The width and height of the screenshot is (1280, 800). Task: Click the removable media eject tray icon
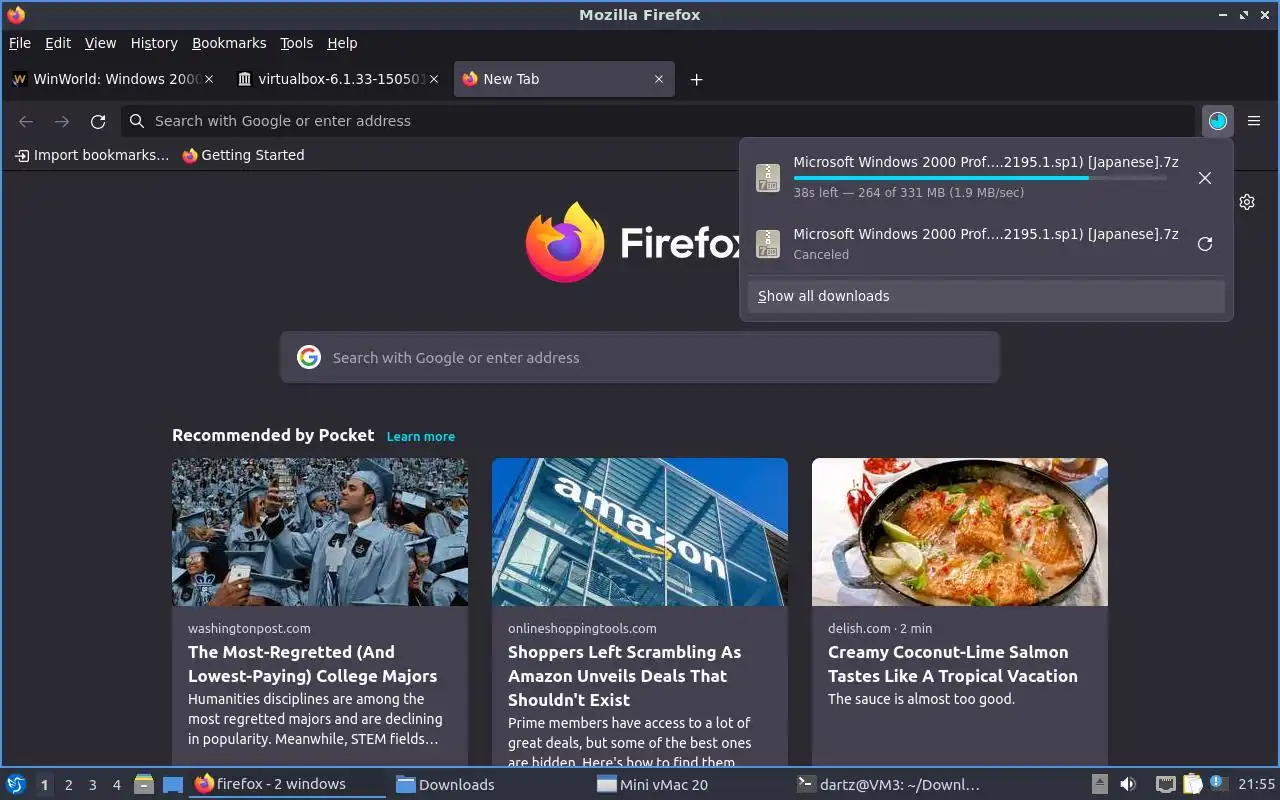click(1099, 784)
